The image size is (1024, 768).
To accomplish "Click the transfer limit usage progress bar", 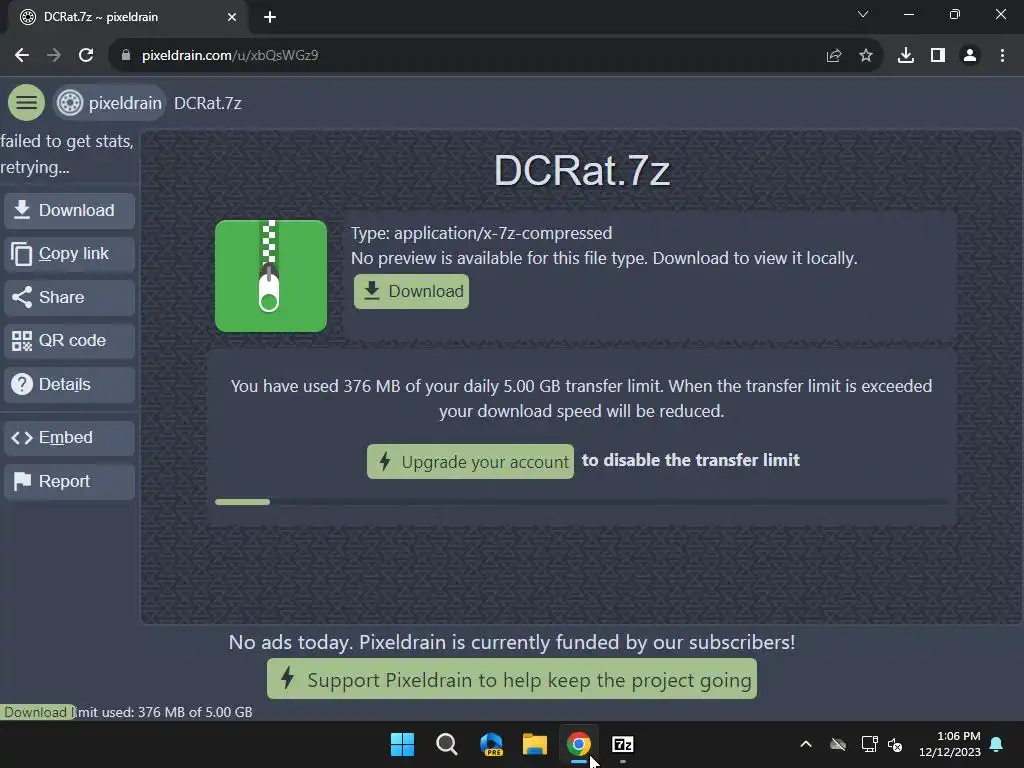I will [x=581, y=502].
